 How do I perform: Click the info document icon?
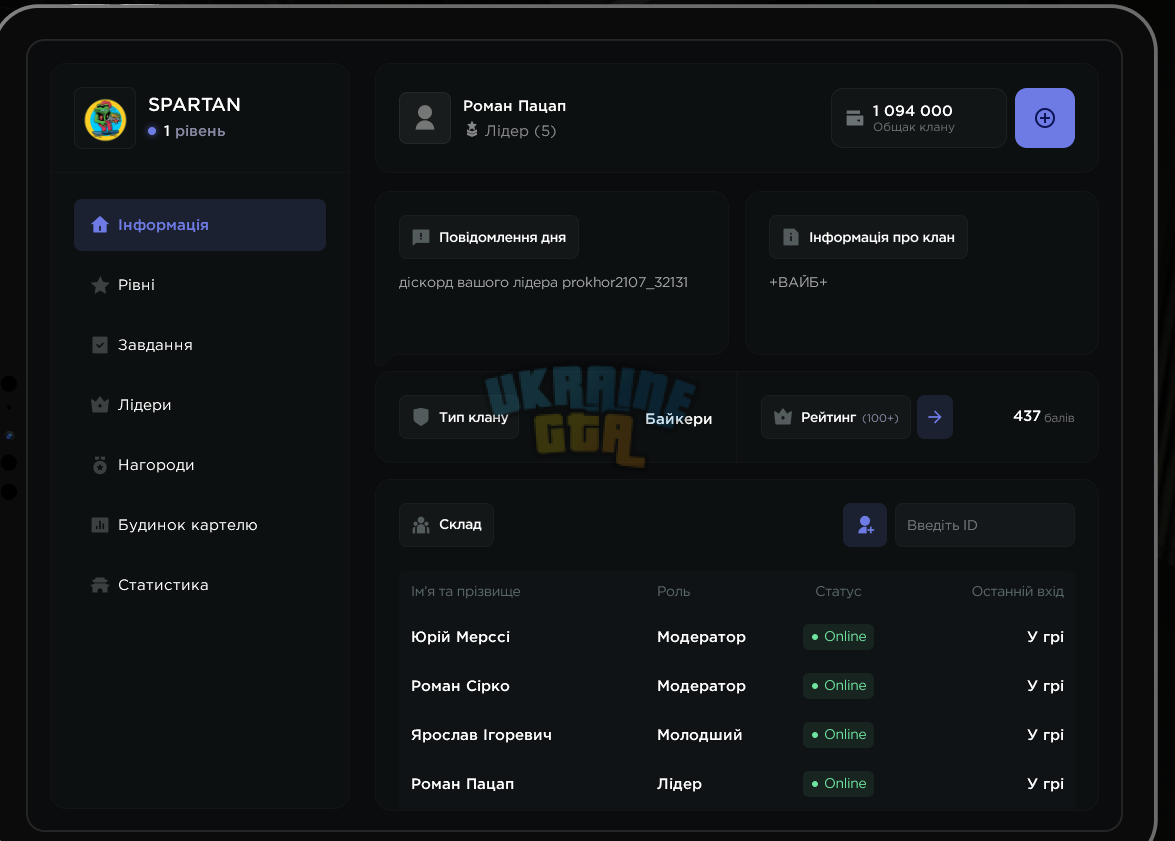[791, 237]
